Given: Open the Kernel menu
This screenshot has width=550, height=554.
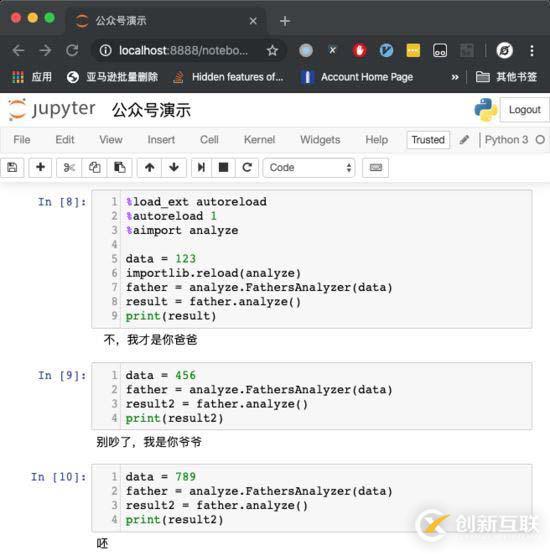Looking at the screenshot, I should tap(259, 140).
